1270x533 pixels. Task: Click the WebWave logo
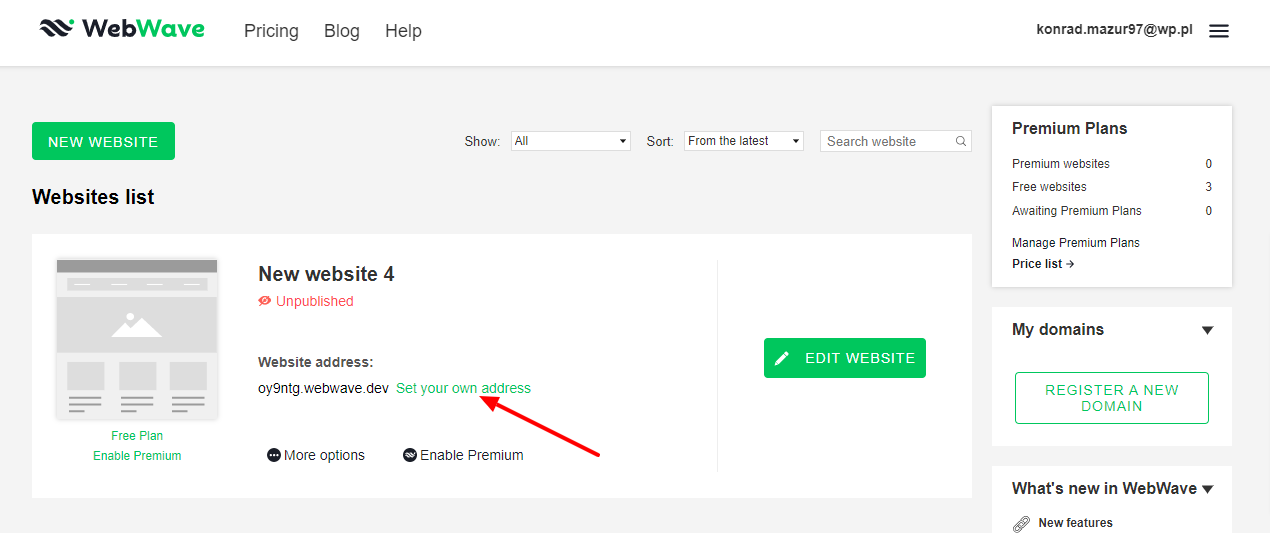point(121,29)
